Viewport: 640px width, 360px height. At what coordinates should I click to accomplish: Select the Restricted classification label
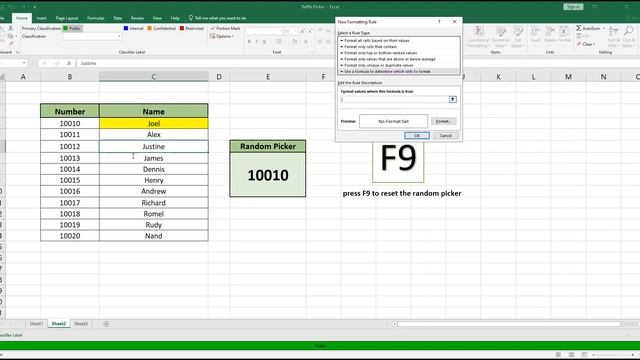[x=191, y=28]
